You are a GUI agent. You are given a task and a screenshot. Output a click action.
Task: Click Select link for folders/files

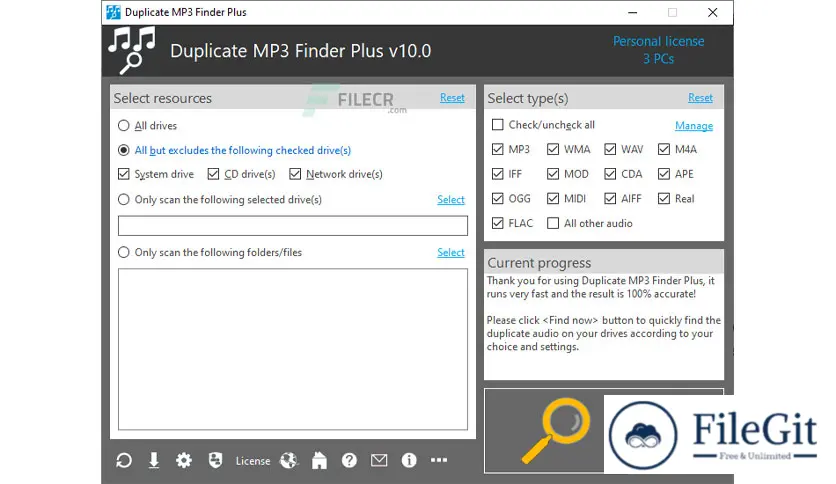tap(451, 252)
